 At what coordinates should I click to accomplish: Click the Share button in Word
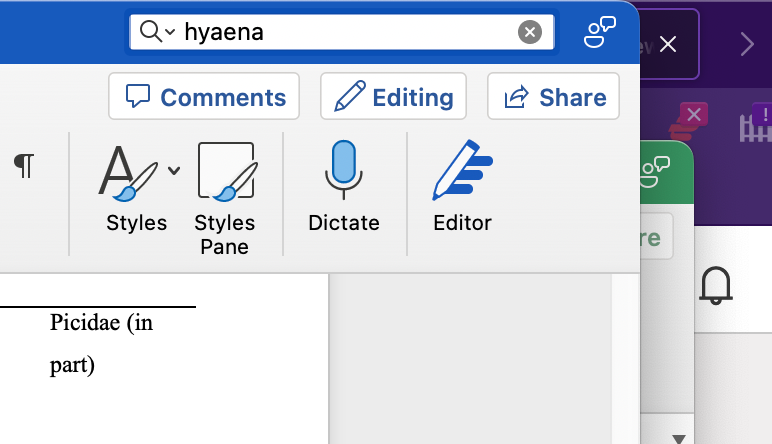[553, 97]
